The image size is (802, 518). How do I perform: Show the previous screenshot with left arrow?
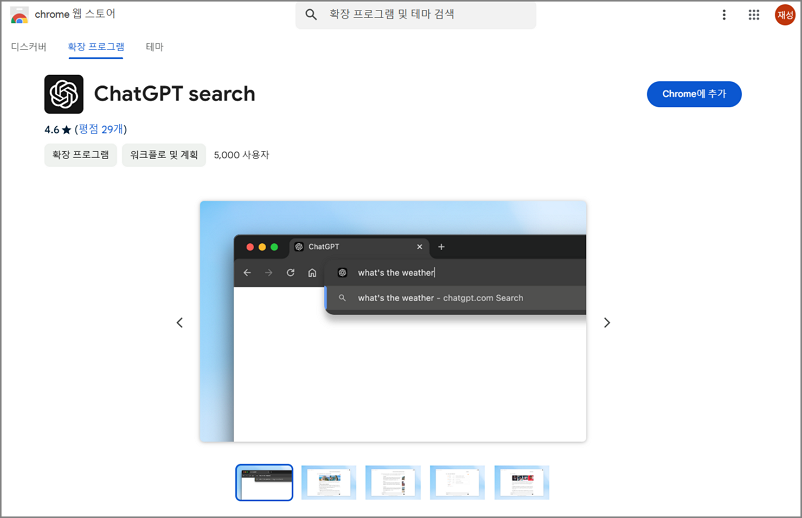[x=180, y=323]
